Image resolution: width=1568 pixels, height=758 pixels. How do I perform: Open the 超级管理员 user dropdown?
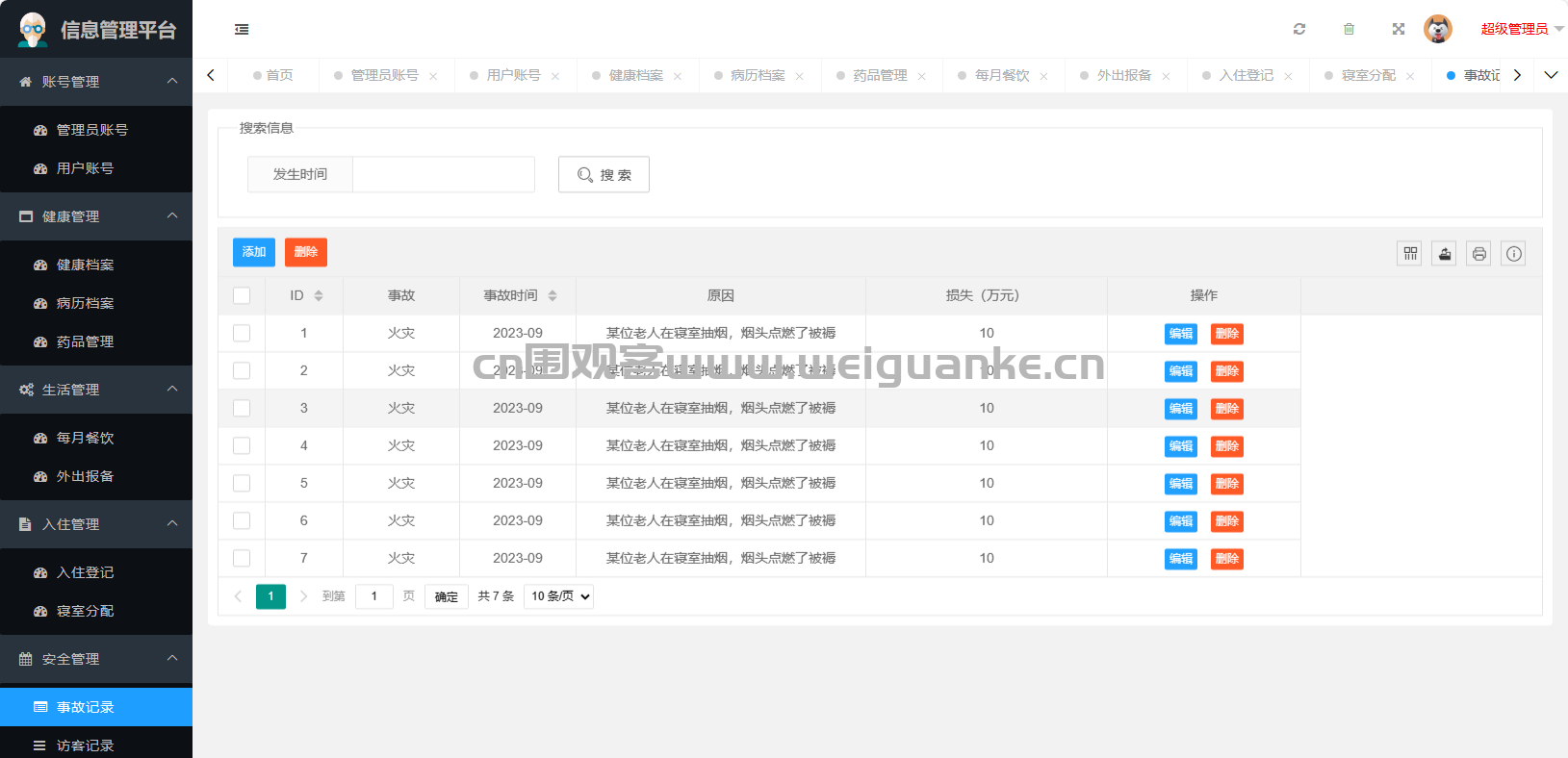pyautogui.click(x=1522, y=29)
